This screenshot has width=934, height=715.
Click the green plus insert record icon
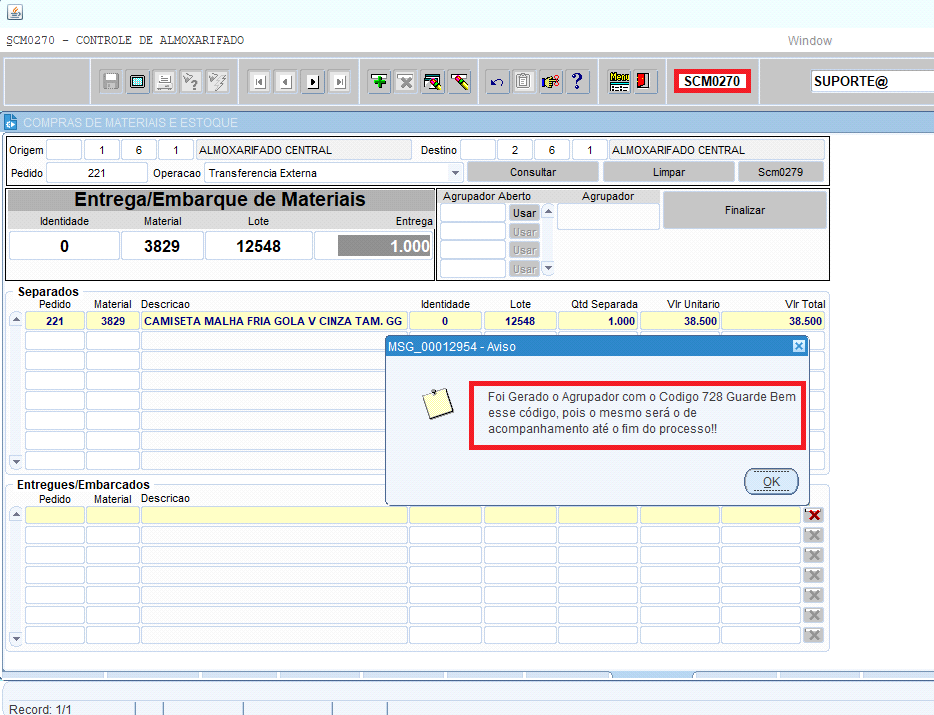coord(379,82)
